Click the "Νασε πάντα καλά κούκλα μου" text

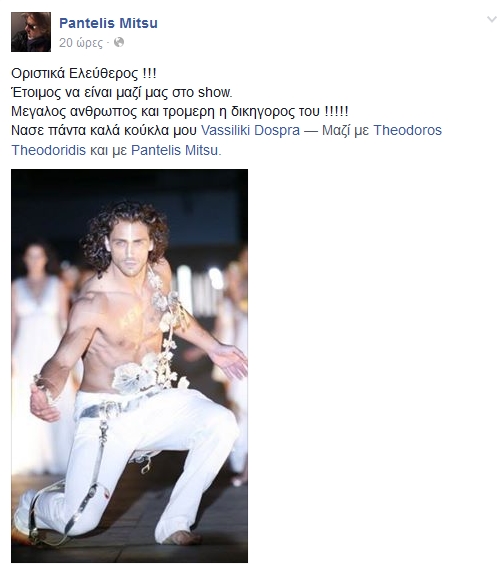click(104, 130)
